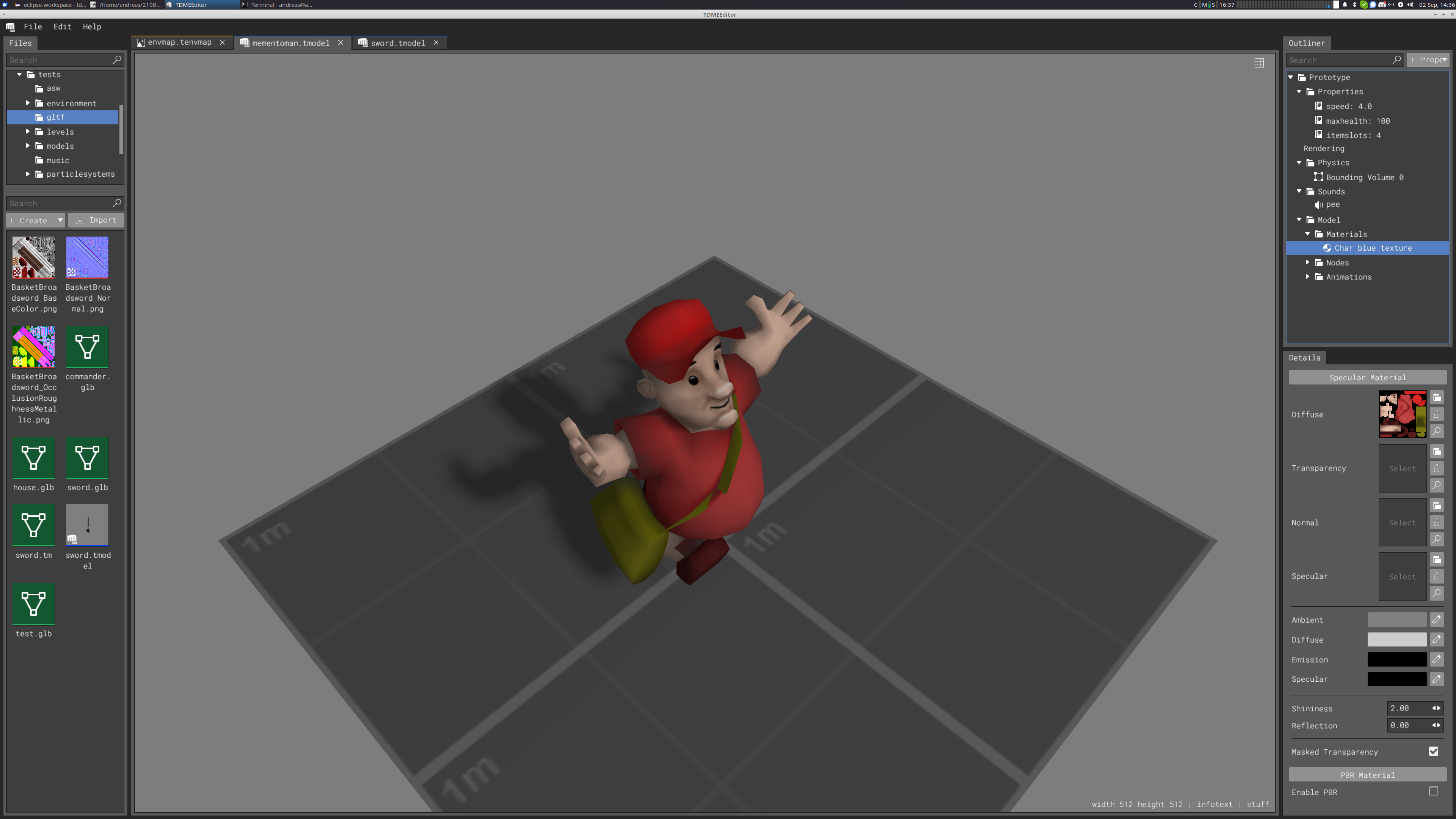Collapse the Materials tree node

tap(1307, 234)
